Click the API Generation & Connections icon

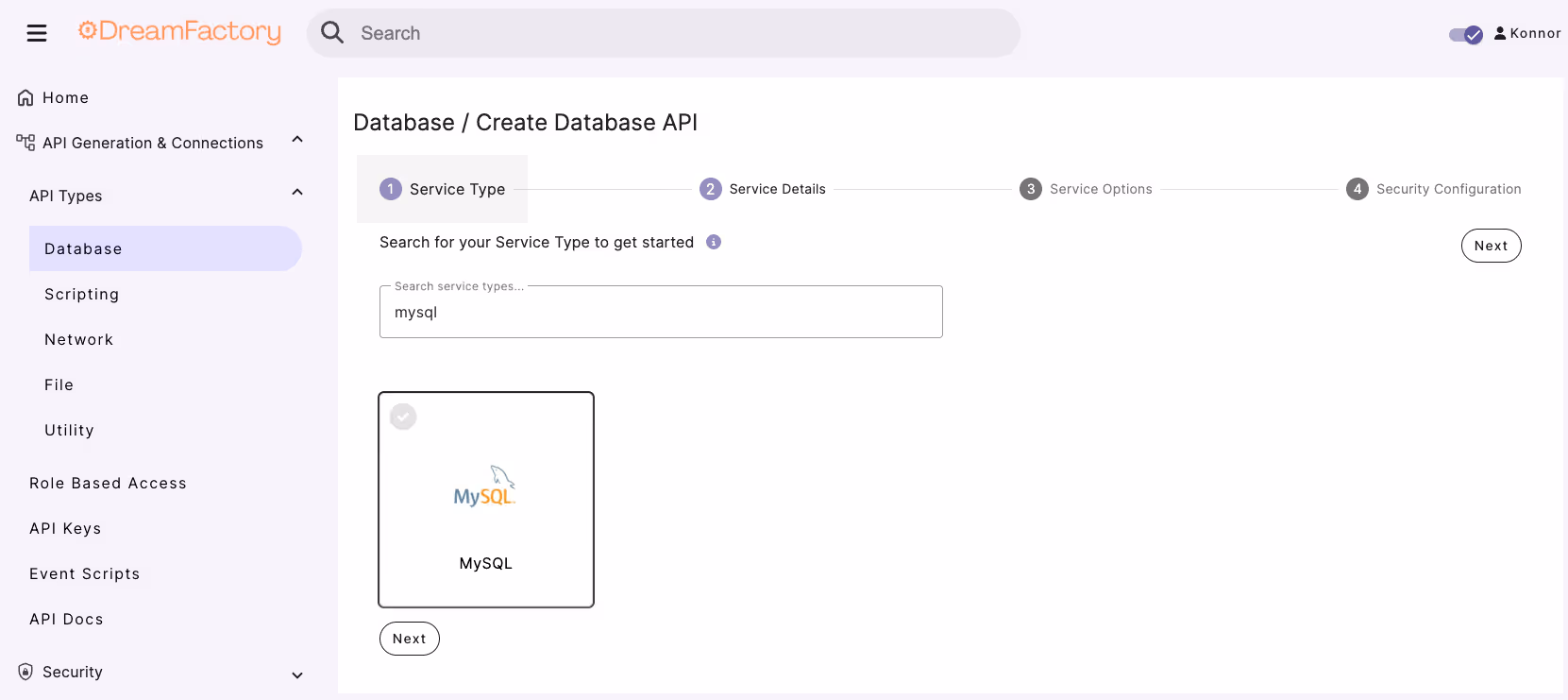click(25, 143)
